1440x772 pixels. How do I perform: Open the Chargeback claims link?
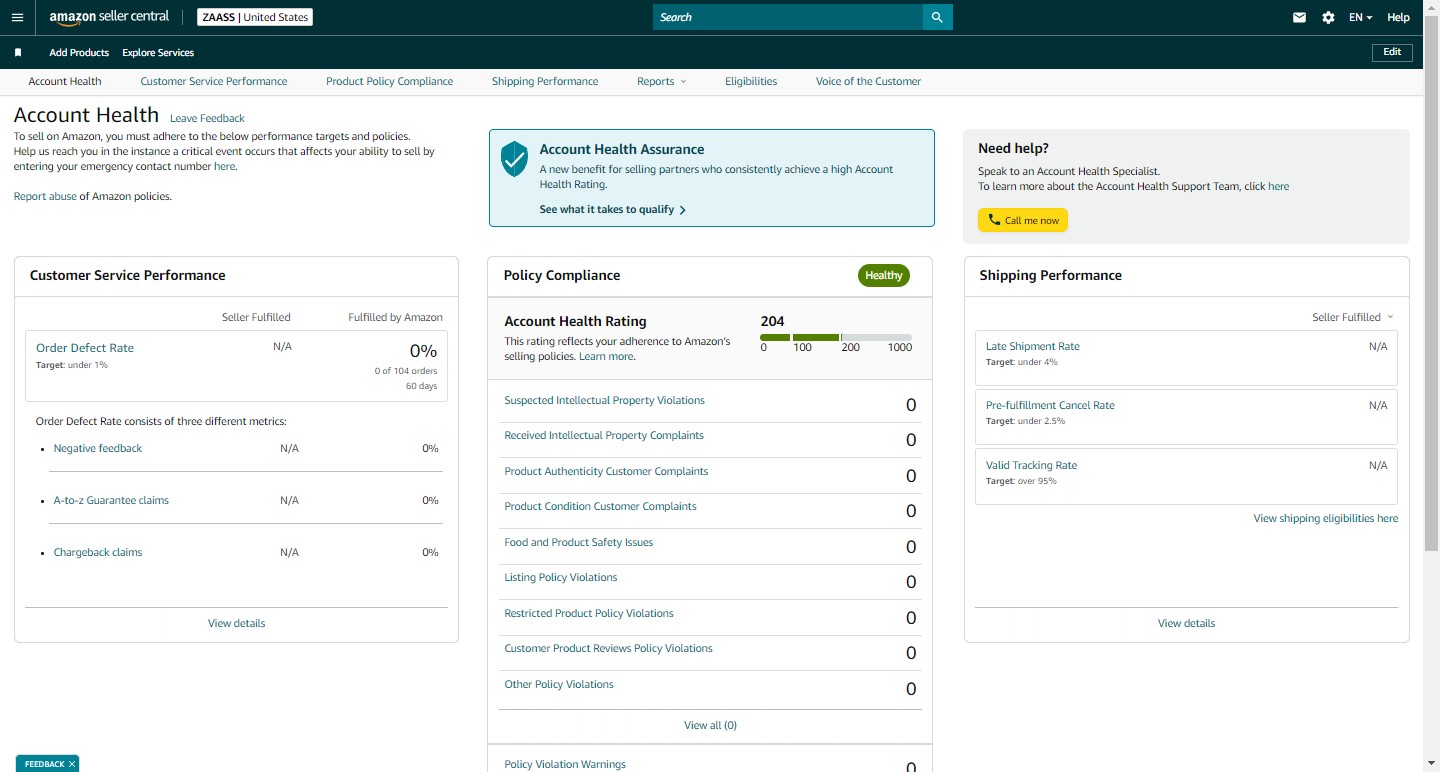(x=98, y=552)
